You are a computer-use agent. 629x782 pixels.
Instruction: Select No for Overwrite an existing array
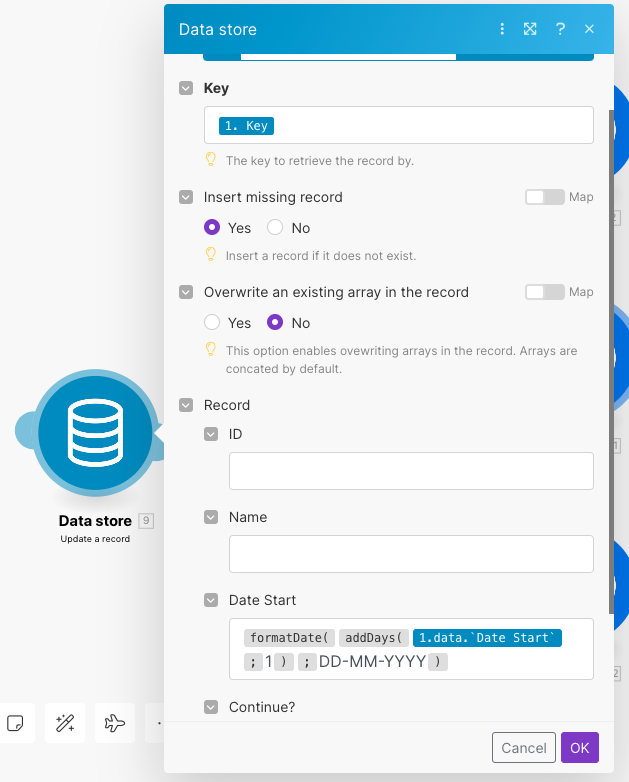tap(275, 322)
